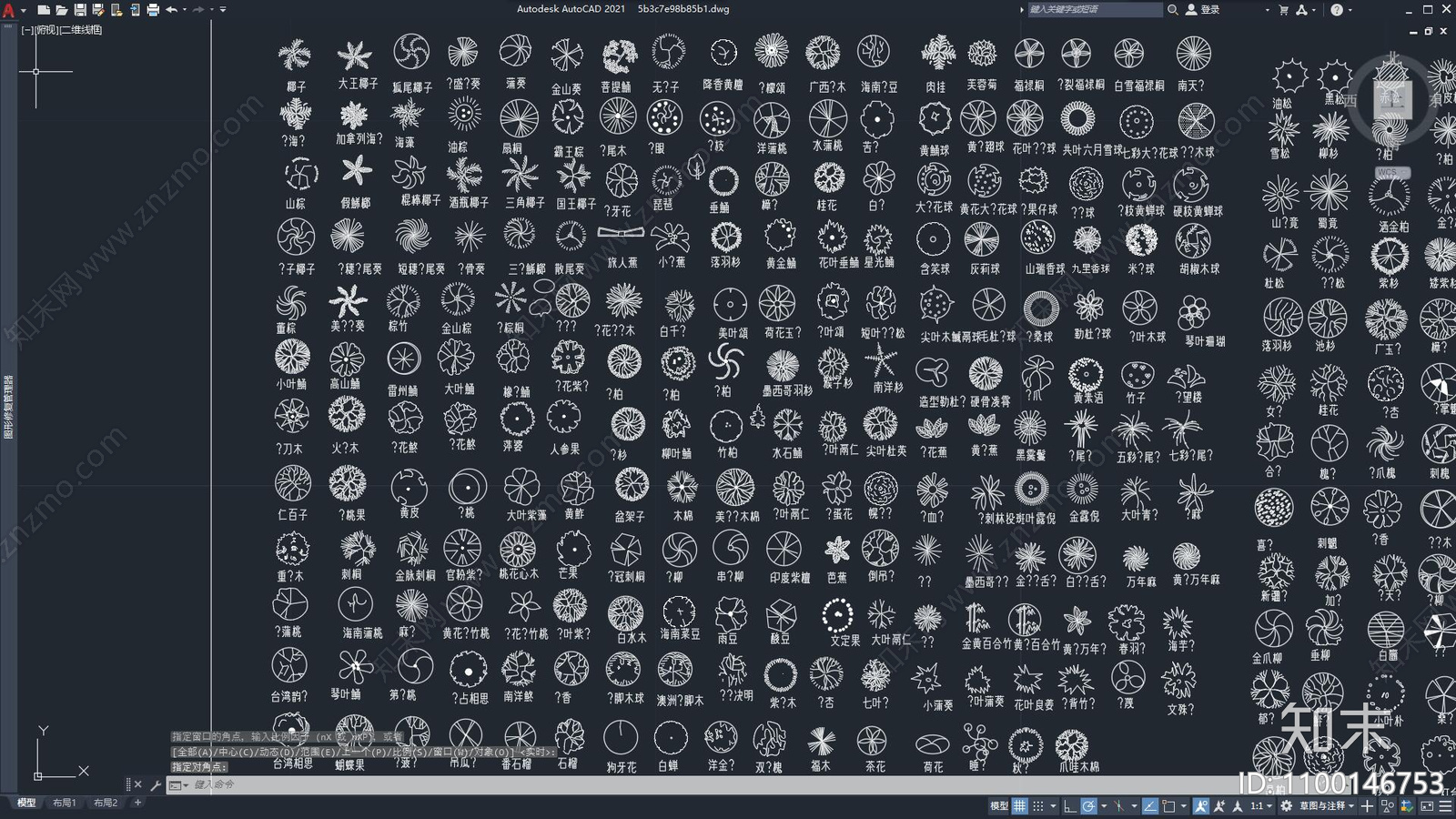
Task: Expand object snap settings dropdown
Action: (1184, 806)
